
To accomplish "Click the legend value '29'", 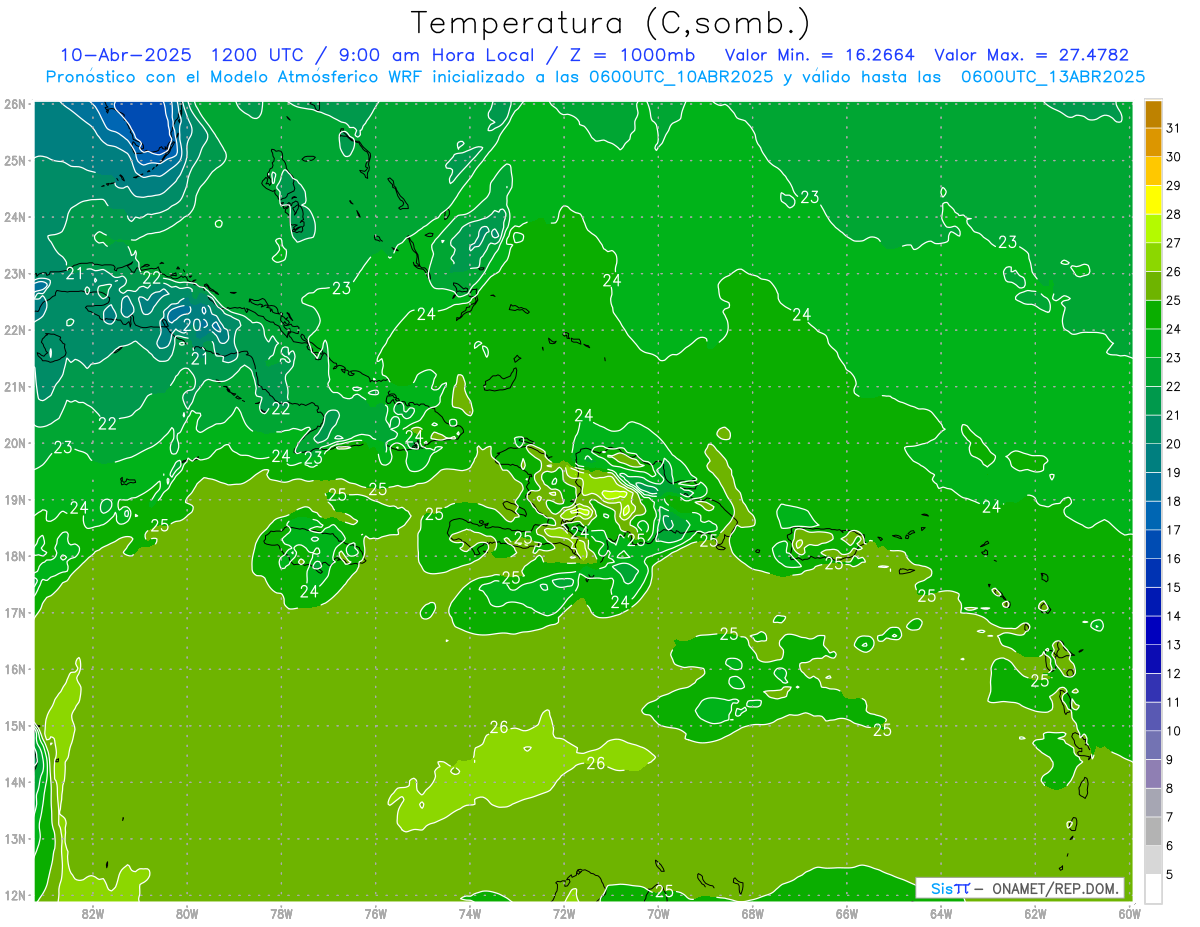I will [1173, 185].
